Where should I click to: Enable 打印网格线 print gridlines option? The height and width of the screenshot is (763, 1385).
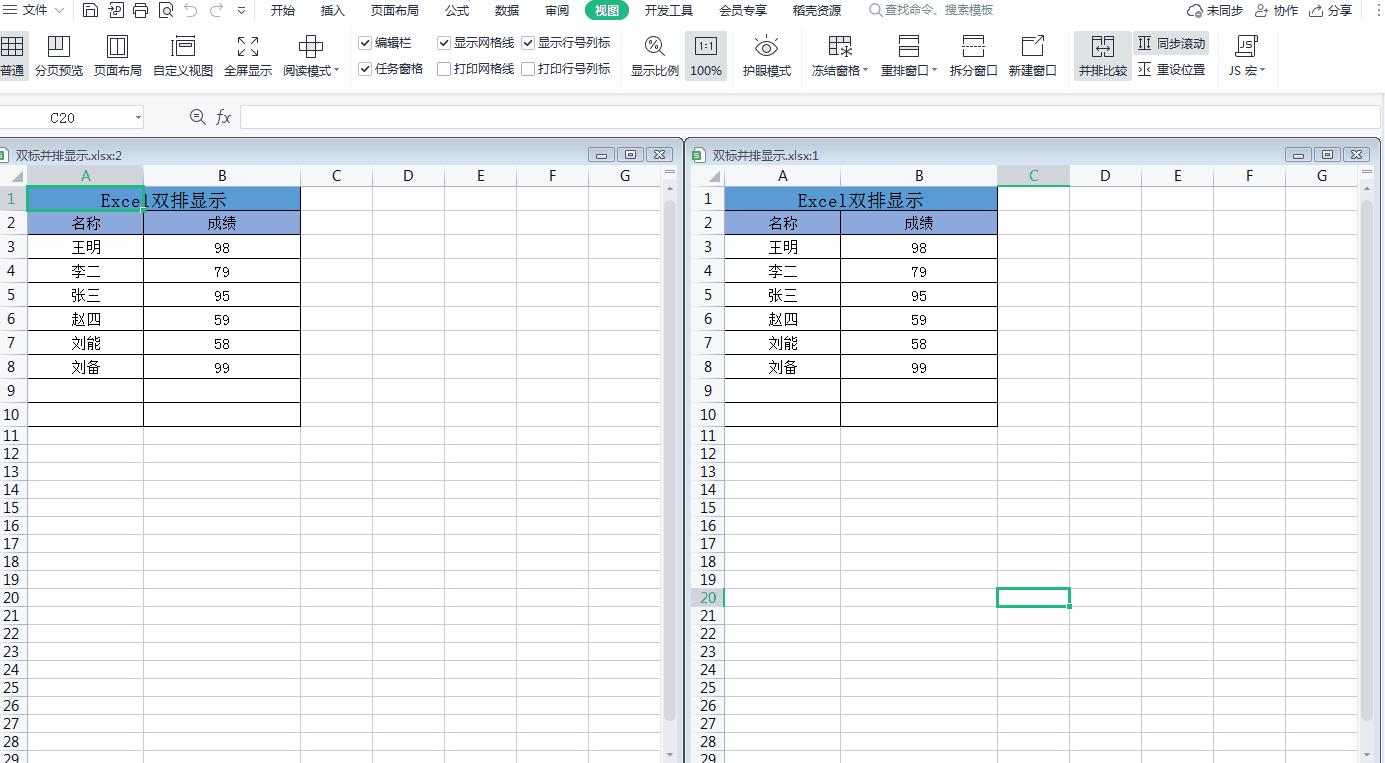pyautogui.click(x=443, y=69)
